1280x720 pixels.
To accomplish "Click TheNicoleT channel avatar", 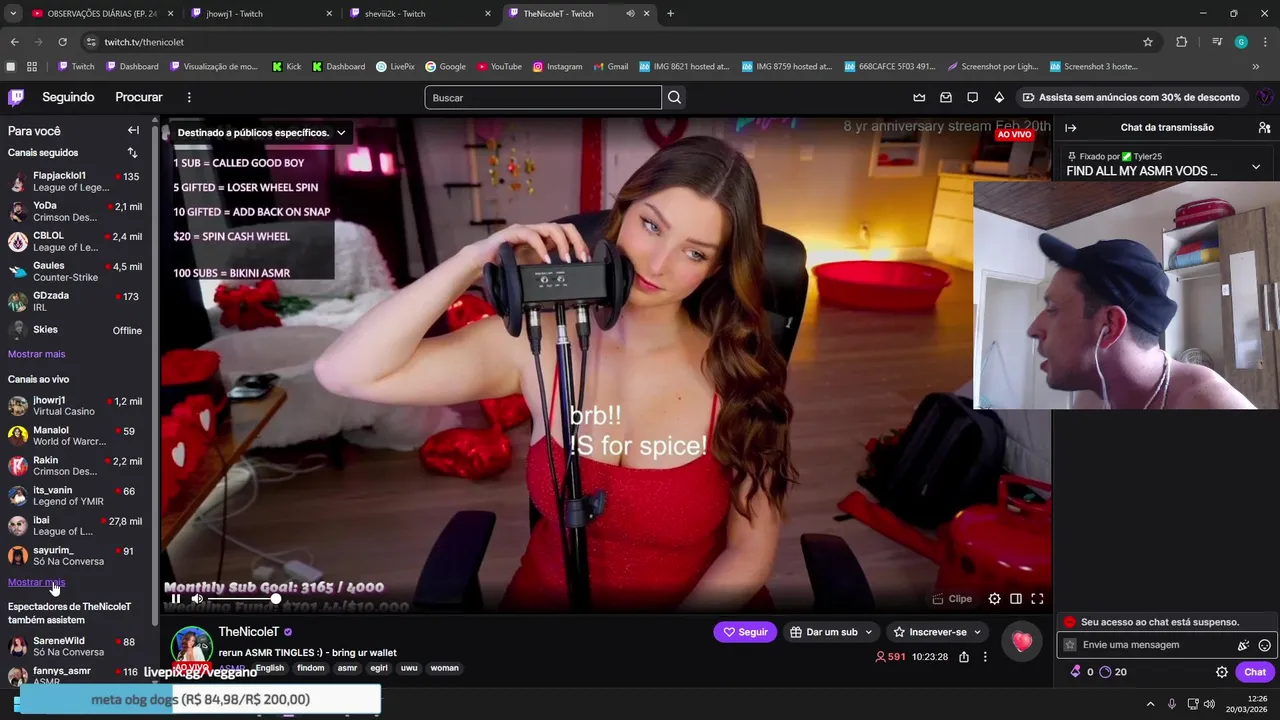I will tap(191, 647).
